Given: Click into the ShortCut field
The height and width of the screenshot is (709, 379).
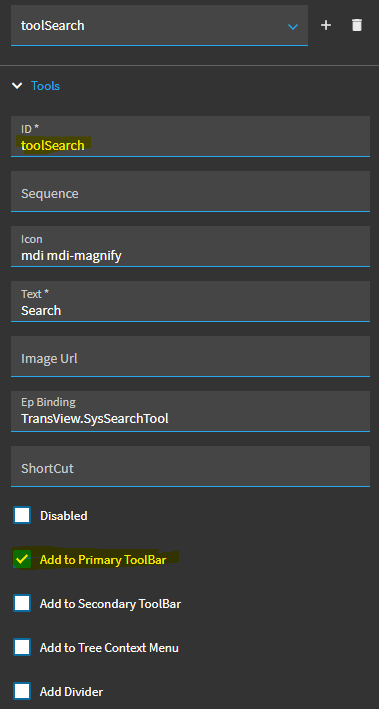Looking at the screenshot, I should coord(190,467).
